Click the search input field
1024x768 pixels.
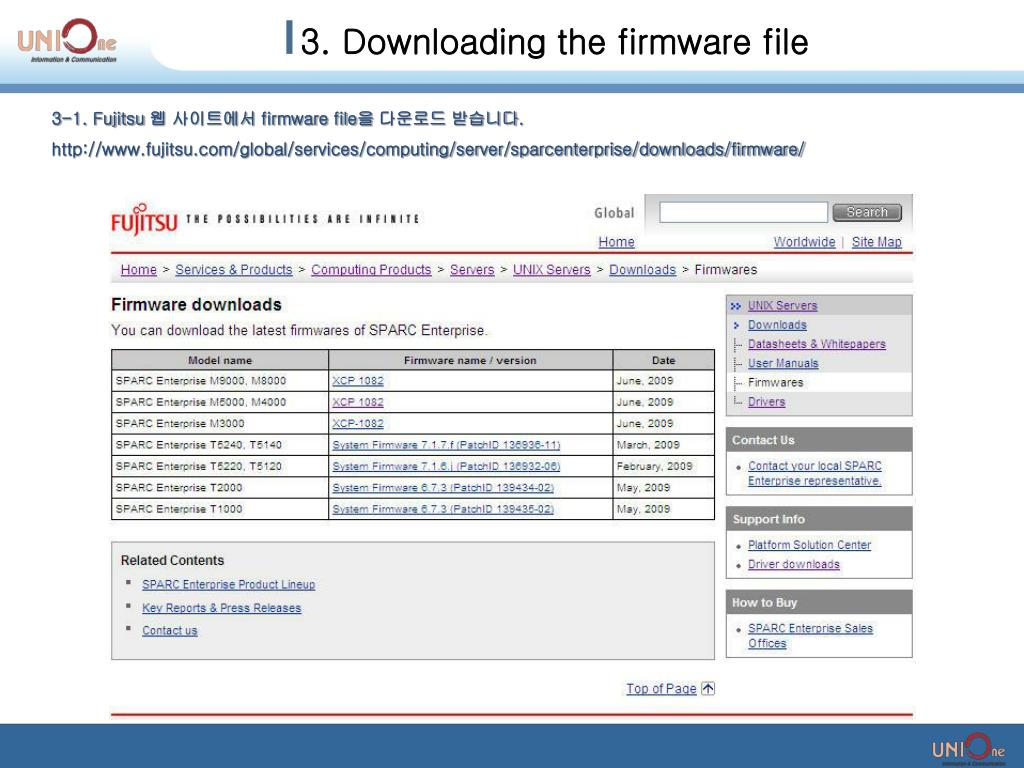(743, 212)
